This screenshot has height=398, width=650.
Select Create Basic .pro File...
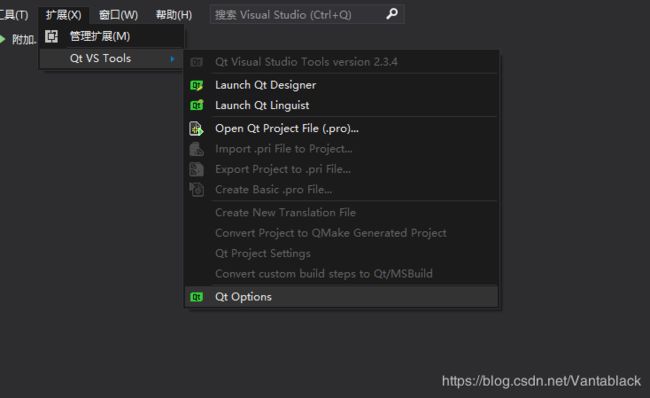[x=341, y=189]
